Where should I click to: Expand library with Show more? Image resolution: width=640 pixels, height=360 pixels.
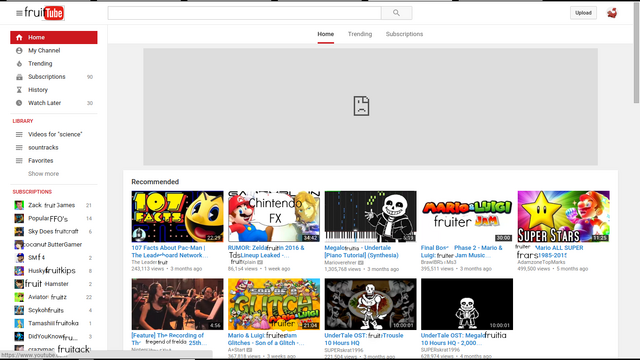tap(43, 174)
